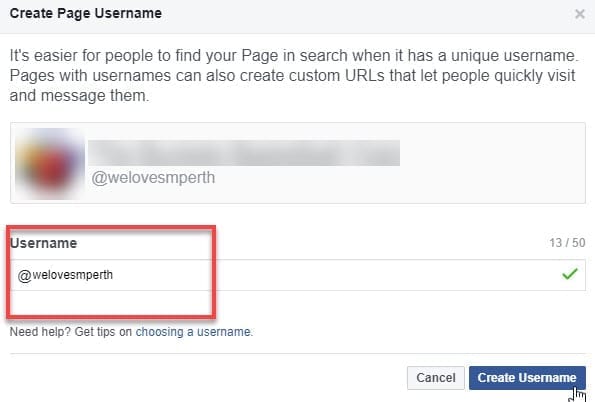Click the bold Username label
Viewport: 595px width, 402px height.
(x=44, y=243)
